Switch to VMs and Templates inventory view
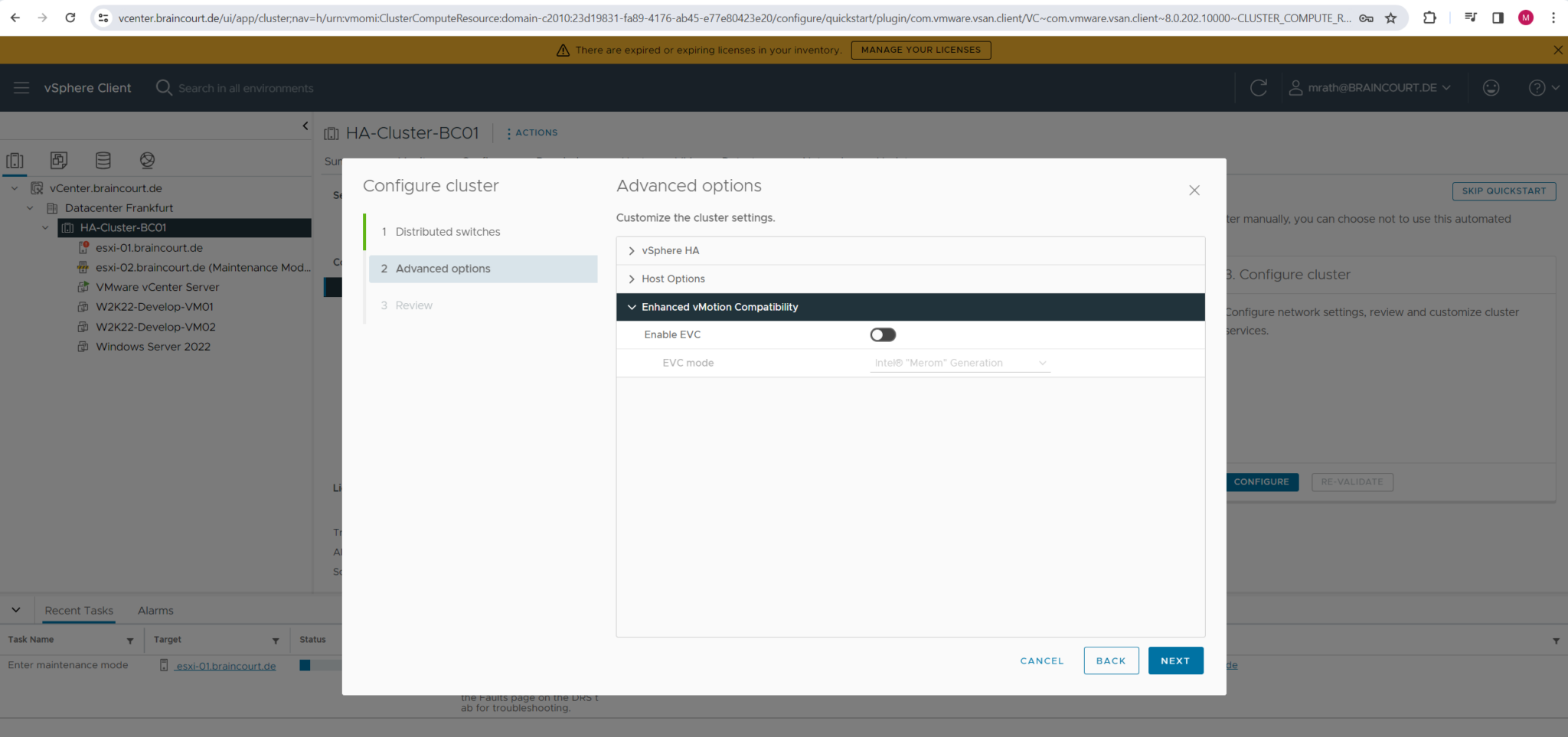The height and width of the screenshot is (737, 1568). 59,161
